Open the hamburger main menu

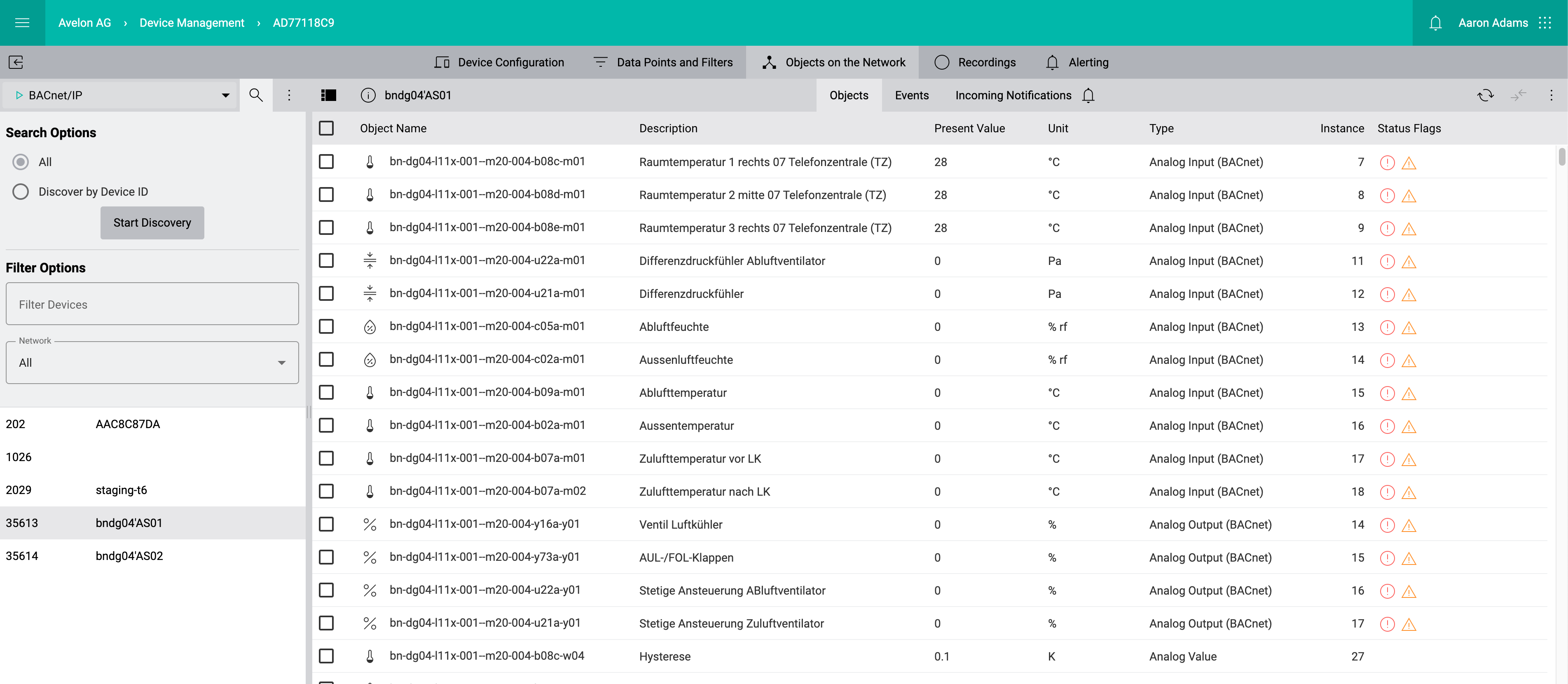pos(22,23)
